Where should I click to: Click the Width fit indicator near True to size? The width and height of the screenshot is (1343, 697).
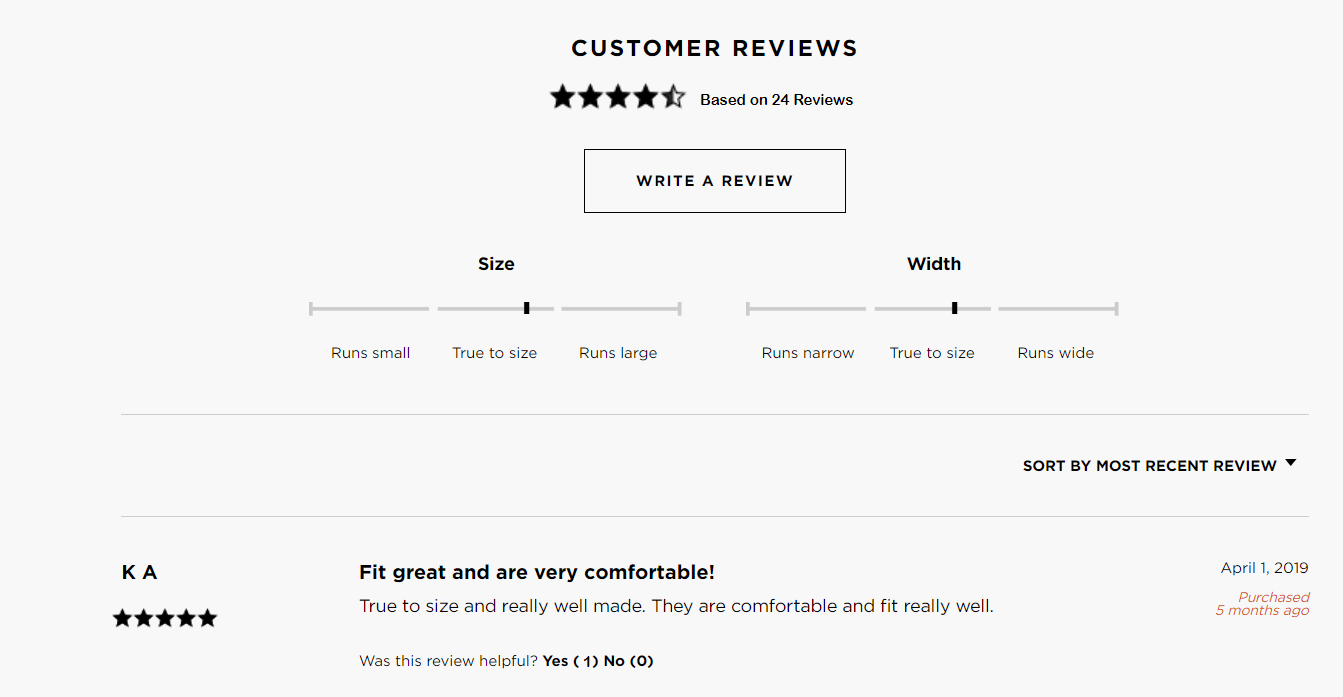pyautogui.click(x=953, y=307)
